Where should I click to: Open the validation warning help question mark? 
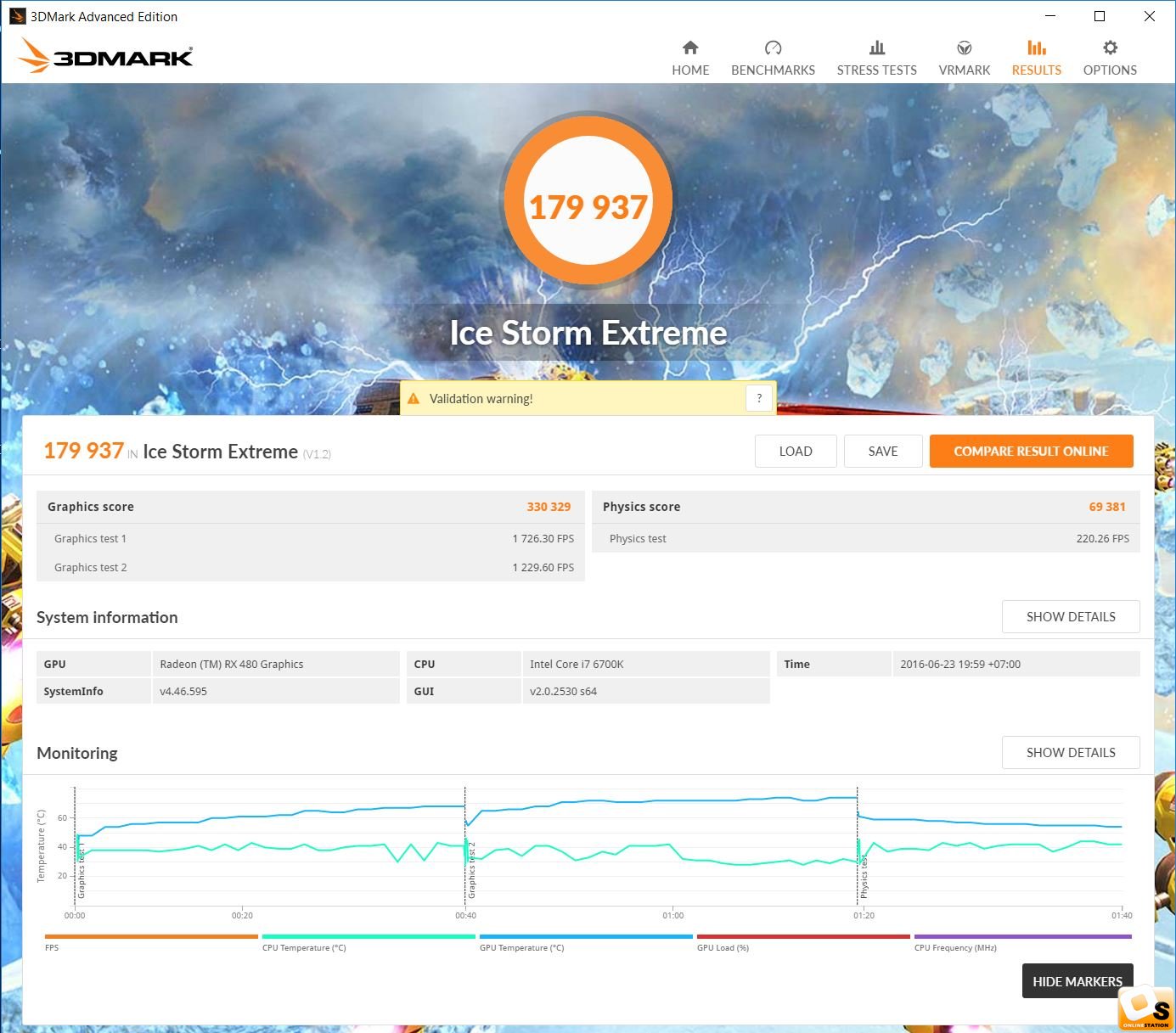pyautogui.click(x=759, y=398)
